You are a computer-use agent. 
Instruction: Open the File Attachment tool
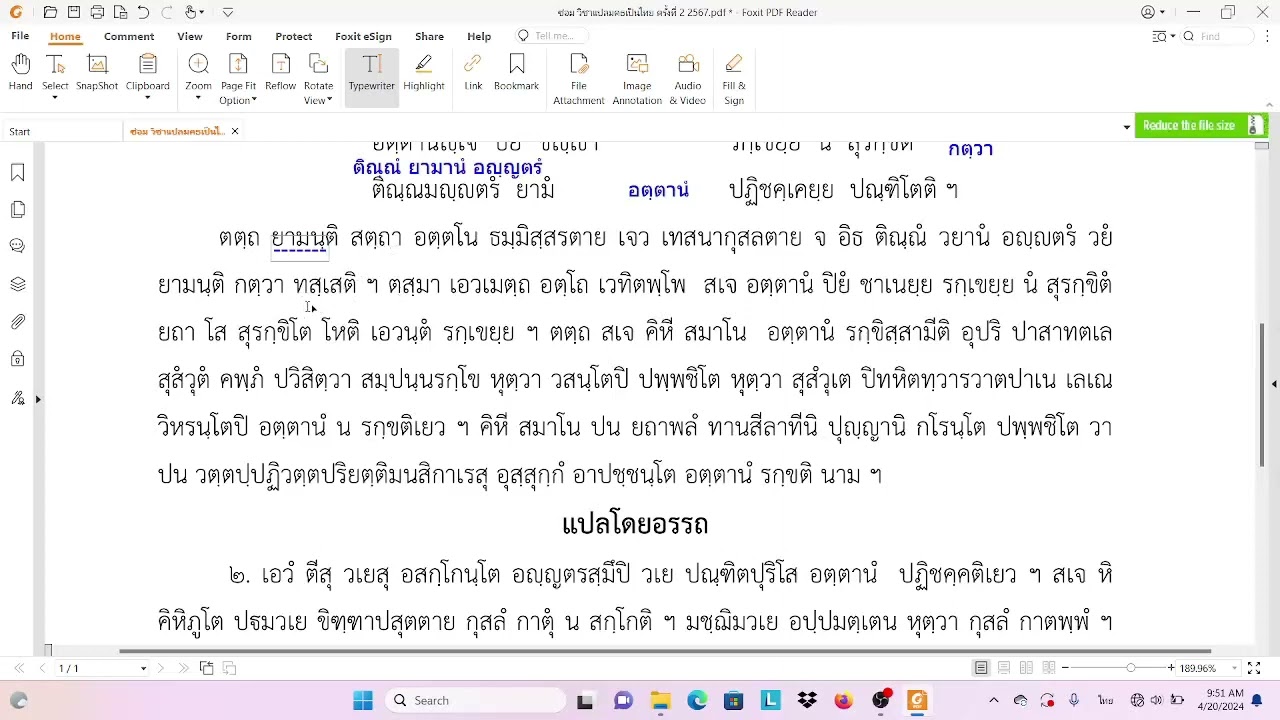[579, 79]
